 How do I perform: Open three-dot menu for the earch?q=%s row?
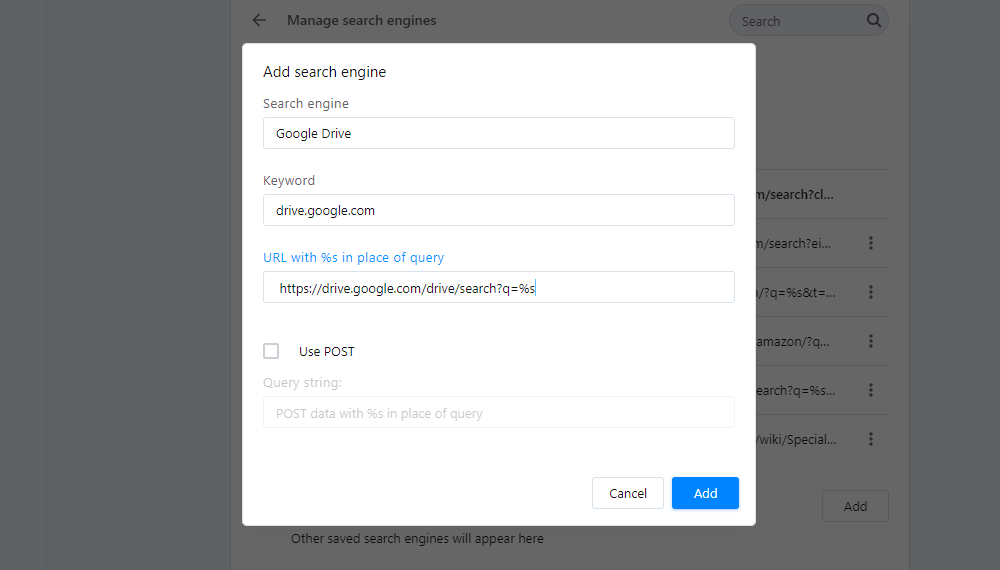871,390
